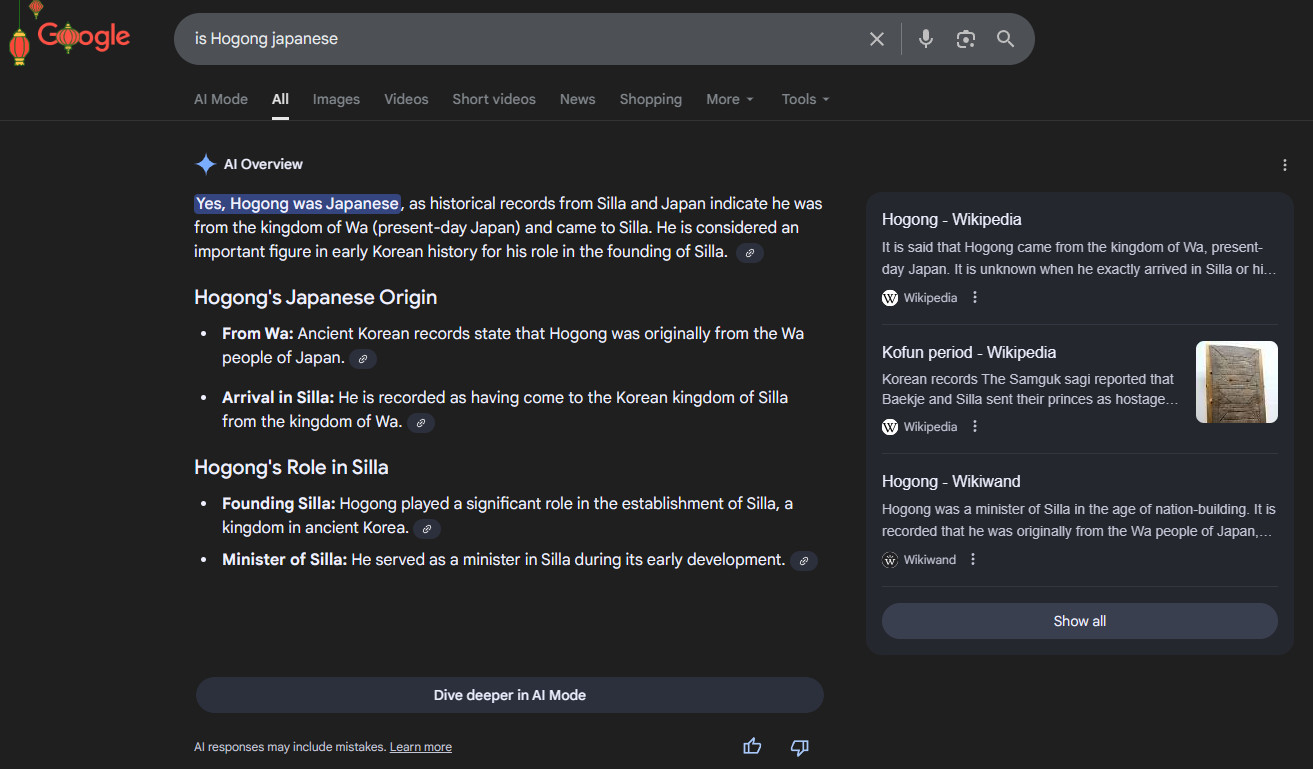Open source link icon after 'Founding Silla' bullet
The image size is (1313, 769).
[427, 529]
